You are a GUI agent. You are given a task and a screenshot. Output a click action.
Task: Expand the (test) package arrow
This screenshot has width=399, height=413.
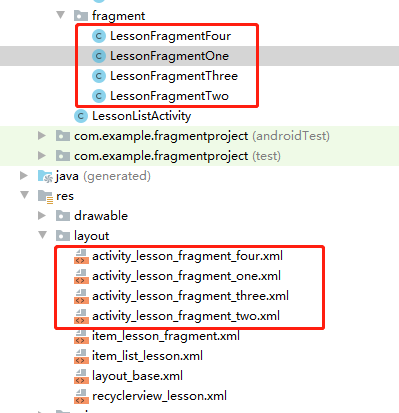pos(42,155)
